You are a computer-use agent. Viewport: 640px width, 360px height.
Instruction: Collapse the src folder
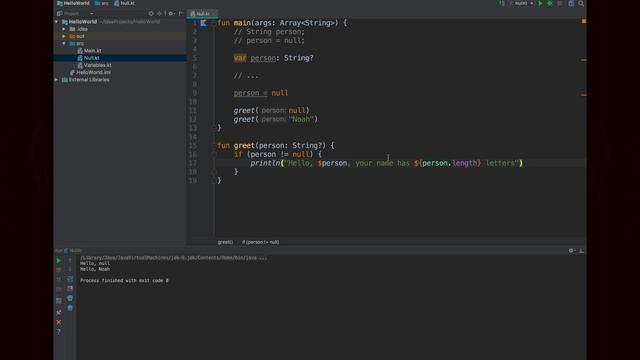click(64, 43)
